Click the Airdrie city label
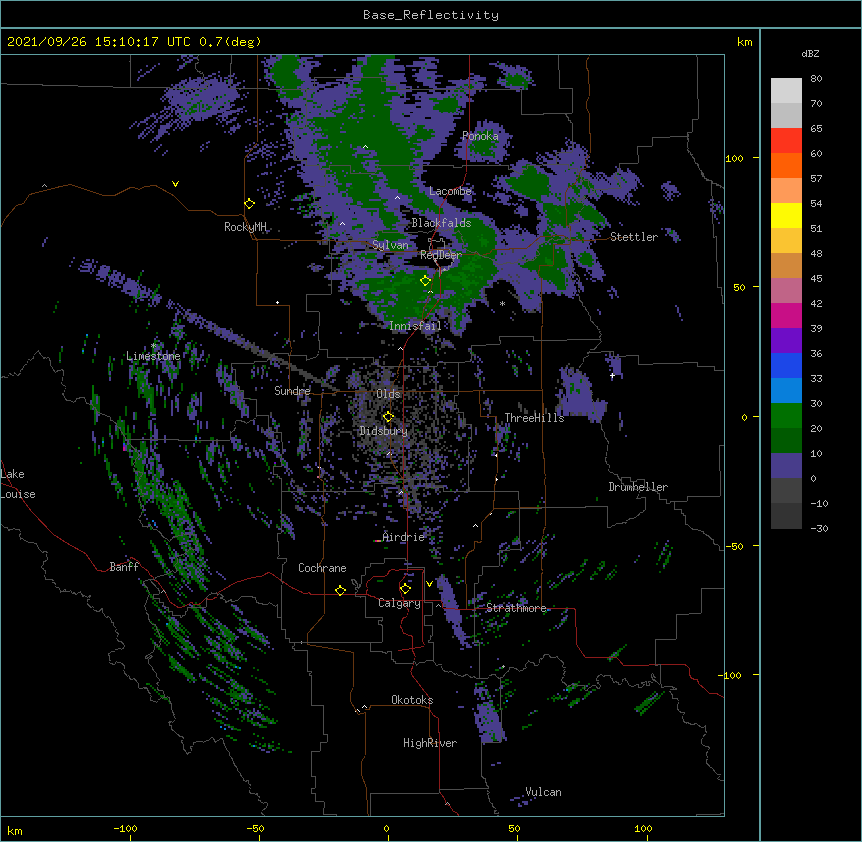The image size is (862, 842). click(403, 537)
